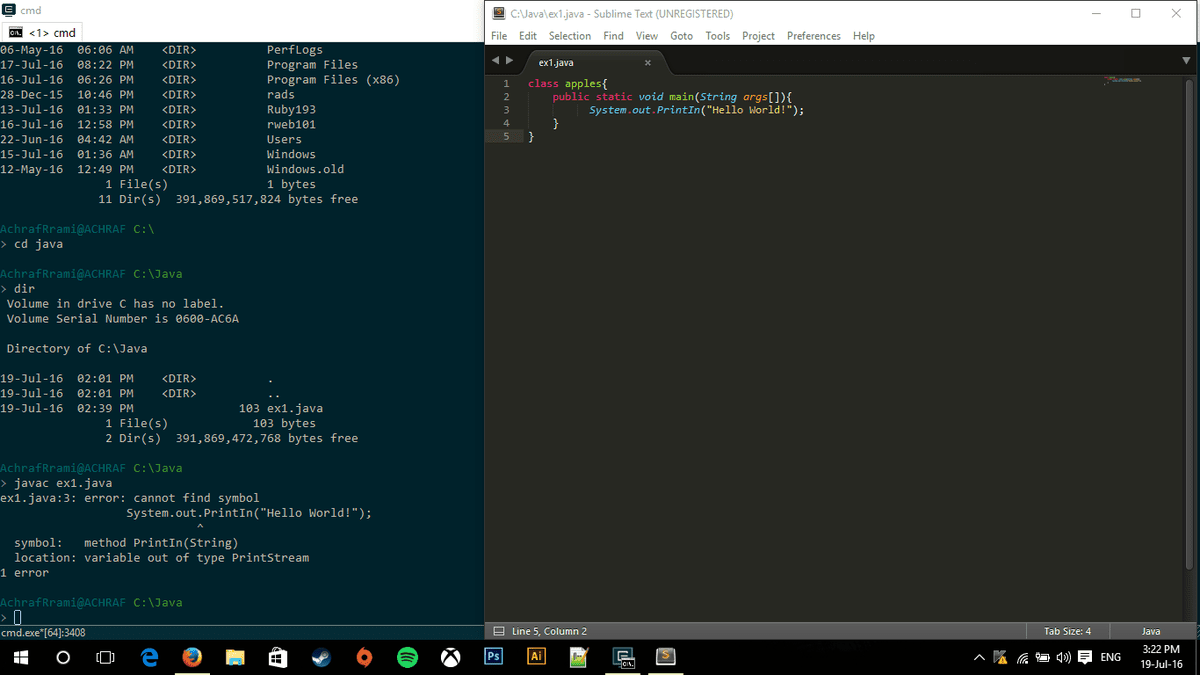Open Microsoft Edge from the taskbar
1200x675 pixels.
[150, 657]
